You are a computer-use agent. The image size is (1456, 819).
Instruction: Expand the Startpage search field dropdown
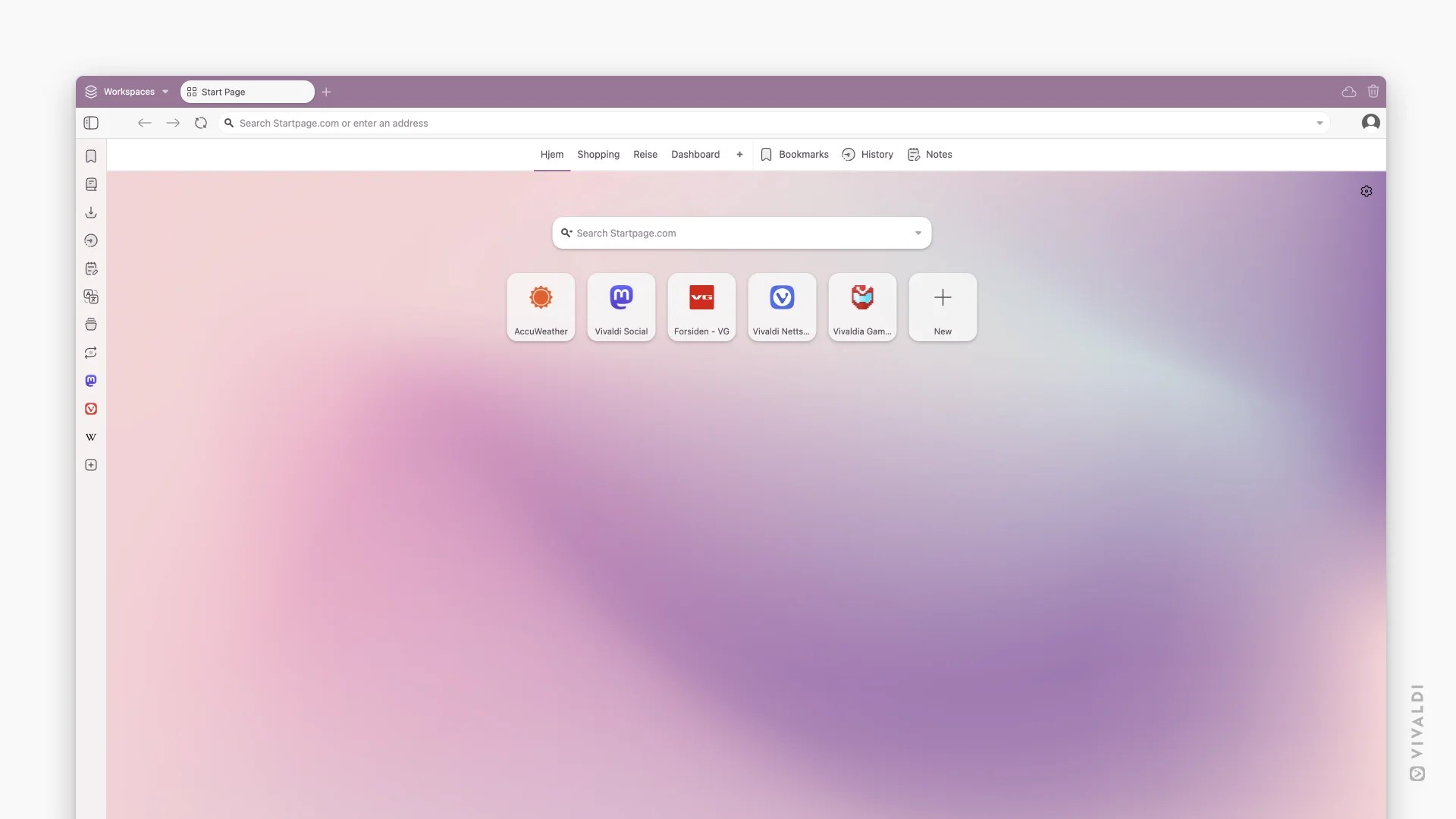coord(918,234)
